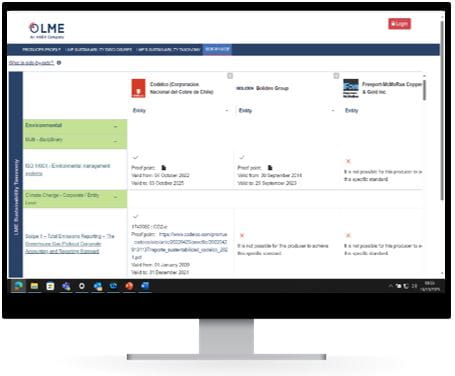
Task: Open the 'What is side-by-side?' link
Action: pyautogui.click(x=32, y=63)
